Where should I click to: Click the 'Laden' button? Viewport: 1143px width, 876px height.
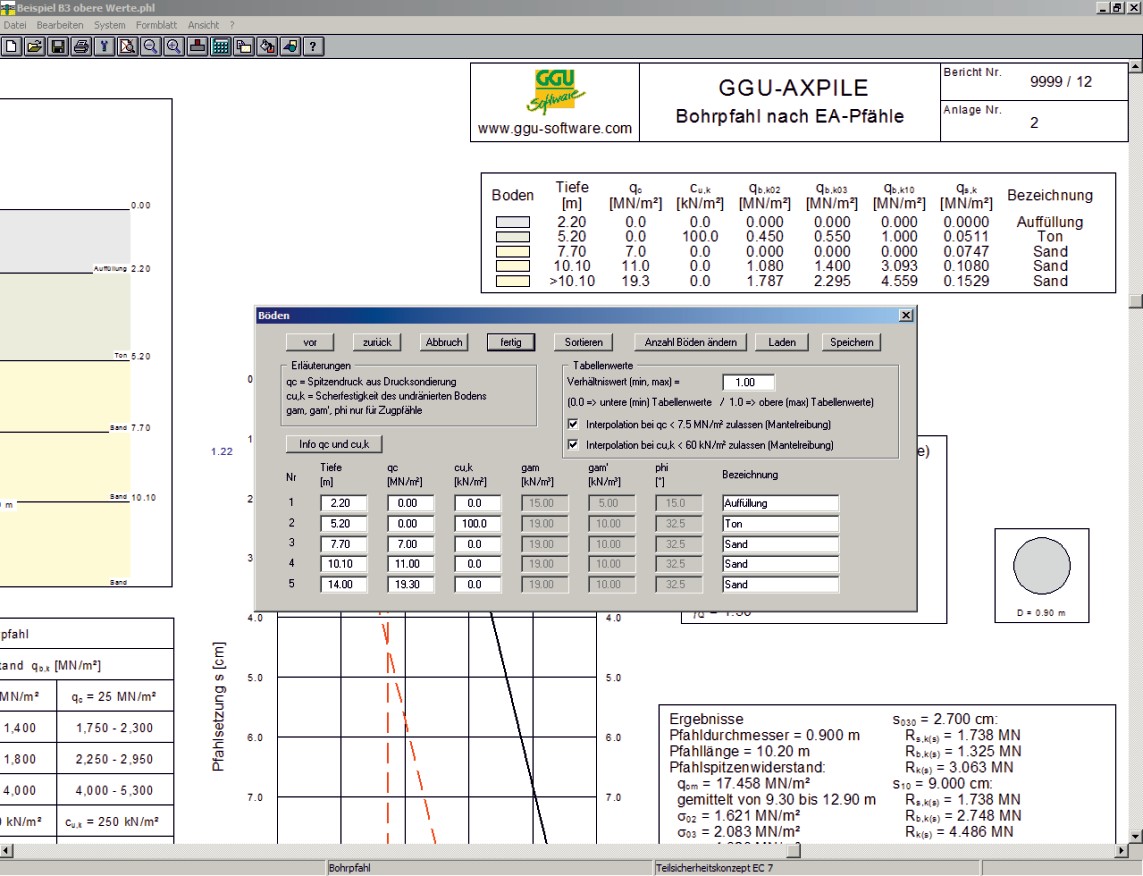[781, 343]
